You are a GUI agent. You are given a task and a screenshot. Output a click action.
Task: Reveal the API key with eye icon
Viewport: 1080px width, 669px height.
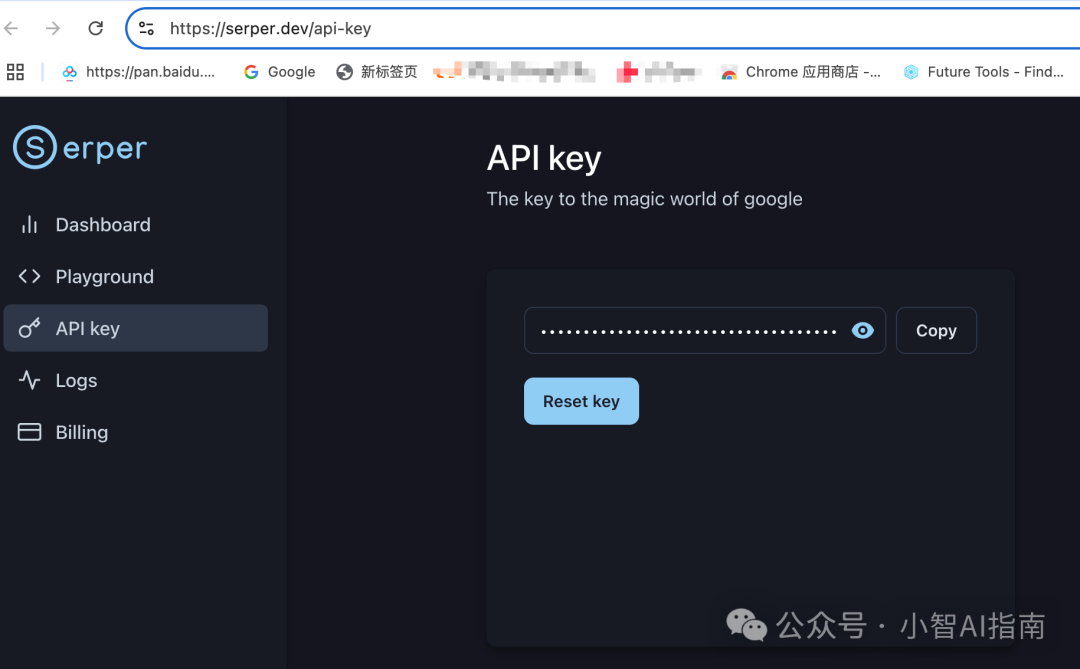[862, 331]
